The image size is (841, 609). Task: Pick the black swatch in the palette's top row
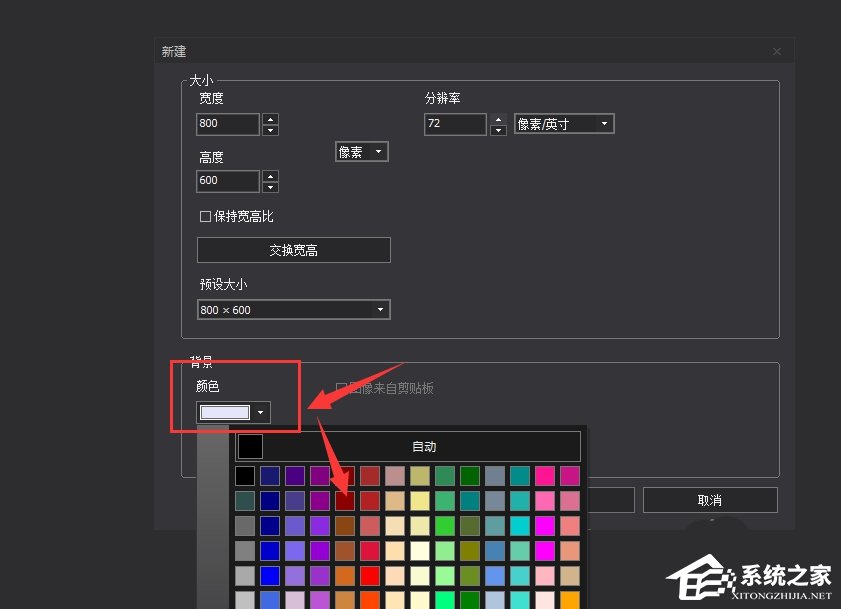(x=245, y=476)
